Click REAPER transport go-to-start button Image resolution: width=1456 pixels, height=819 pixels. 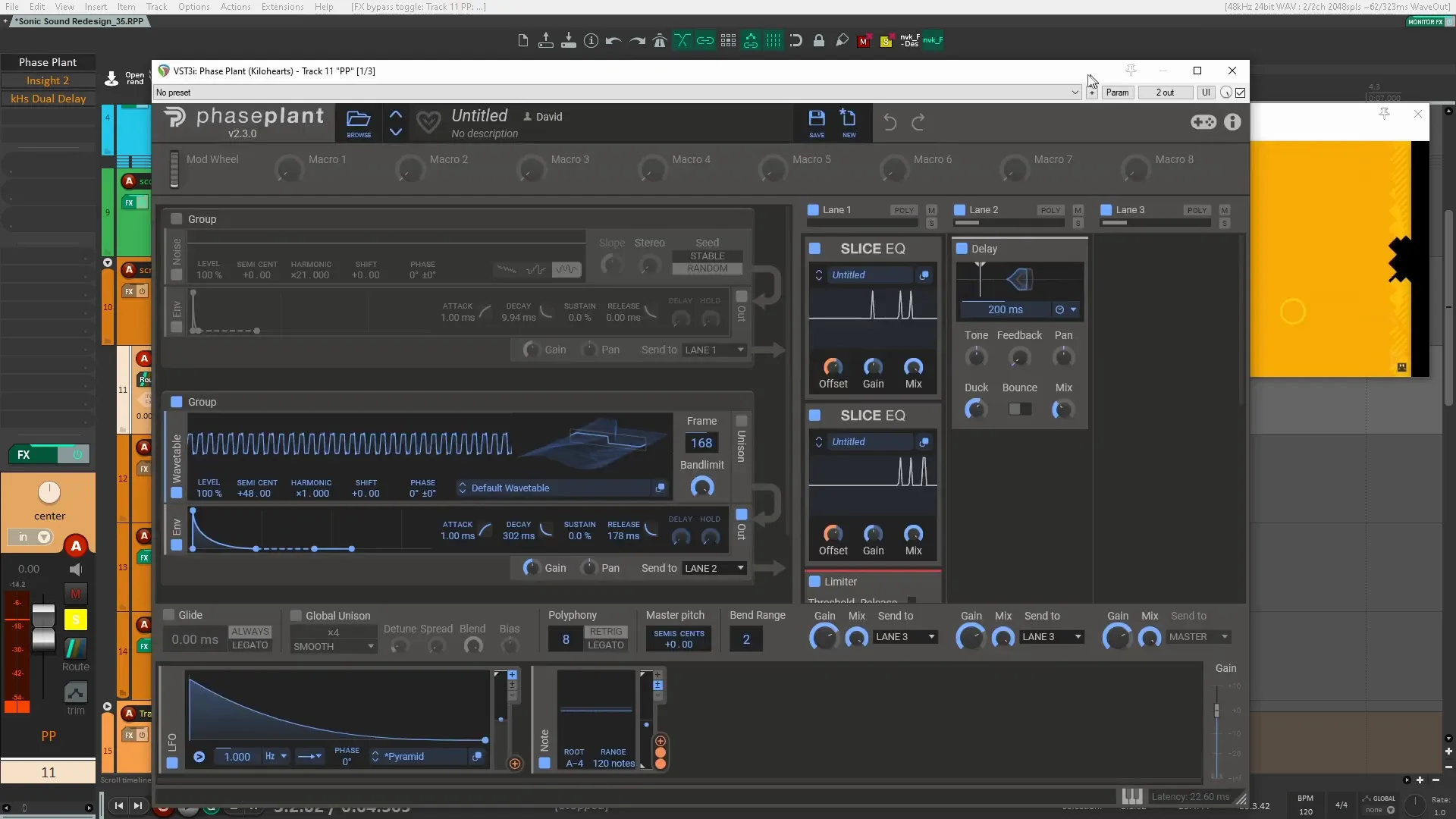pyautogui.click(x=119, y=806)
